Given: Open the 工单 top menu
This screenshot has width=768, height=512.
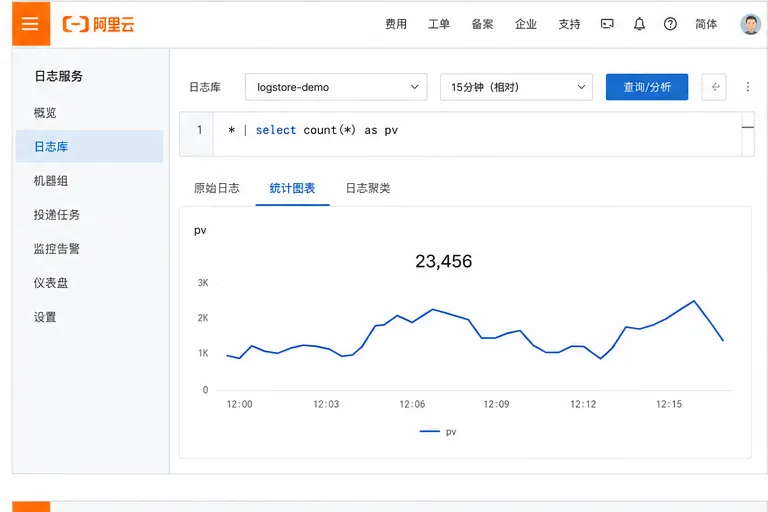Looking at the screenshot, I should click(439, 24).
